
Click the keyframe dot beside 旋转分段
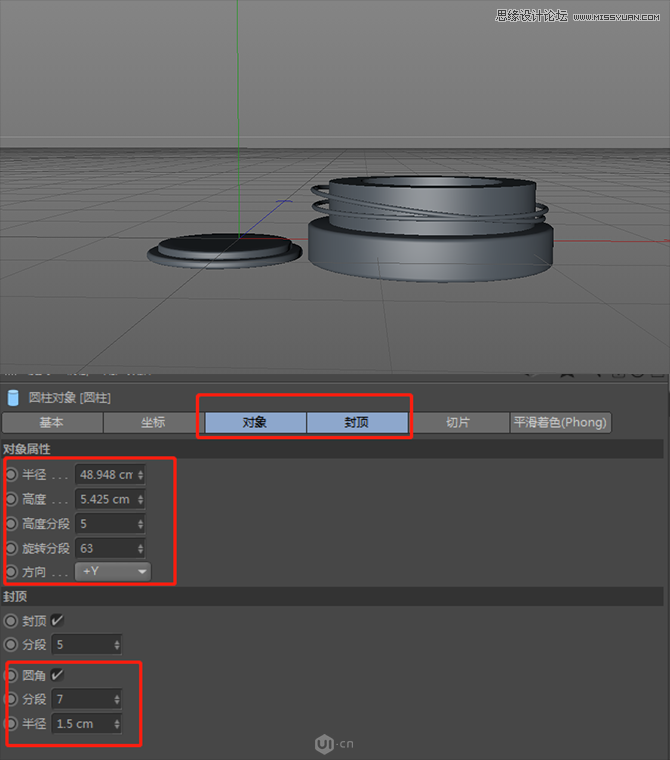coord(11,548)
